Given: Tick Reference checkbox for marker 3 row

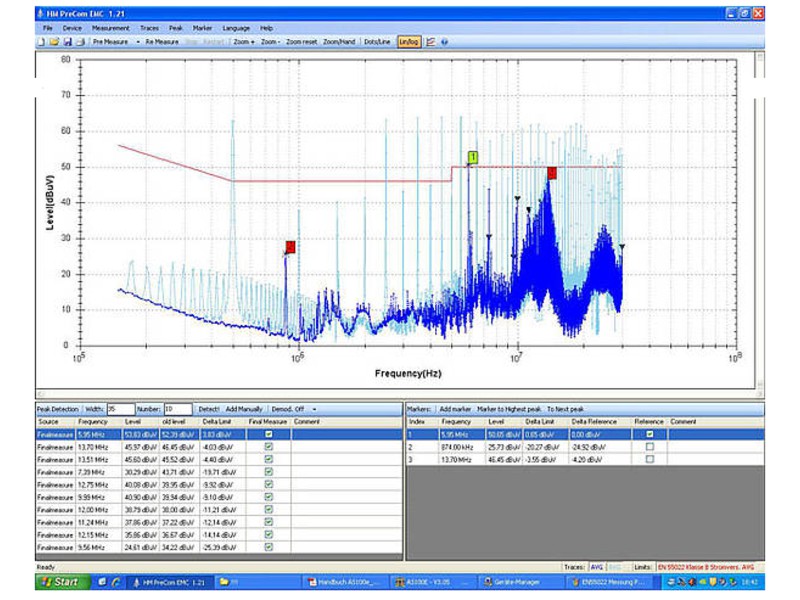Looking at the screenshot, I should (649, 459).
